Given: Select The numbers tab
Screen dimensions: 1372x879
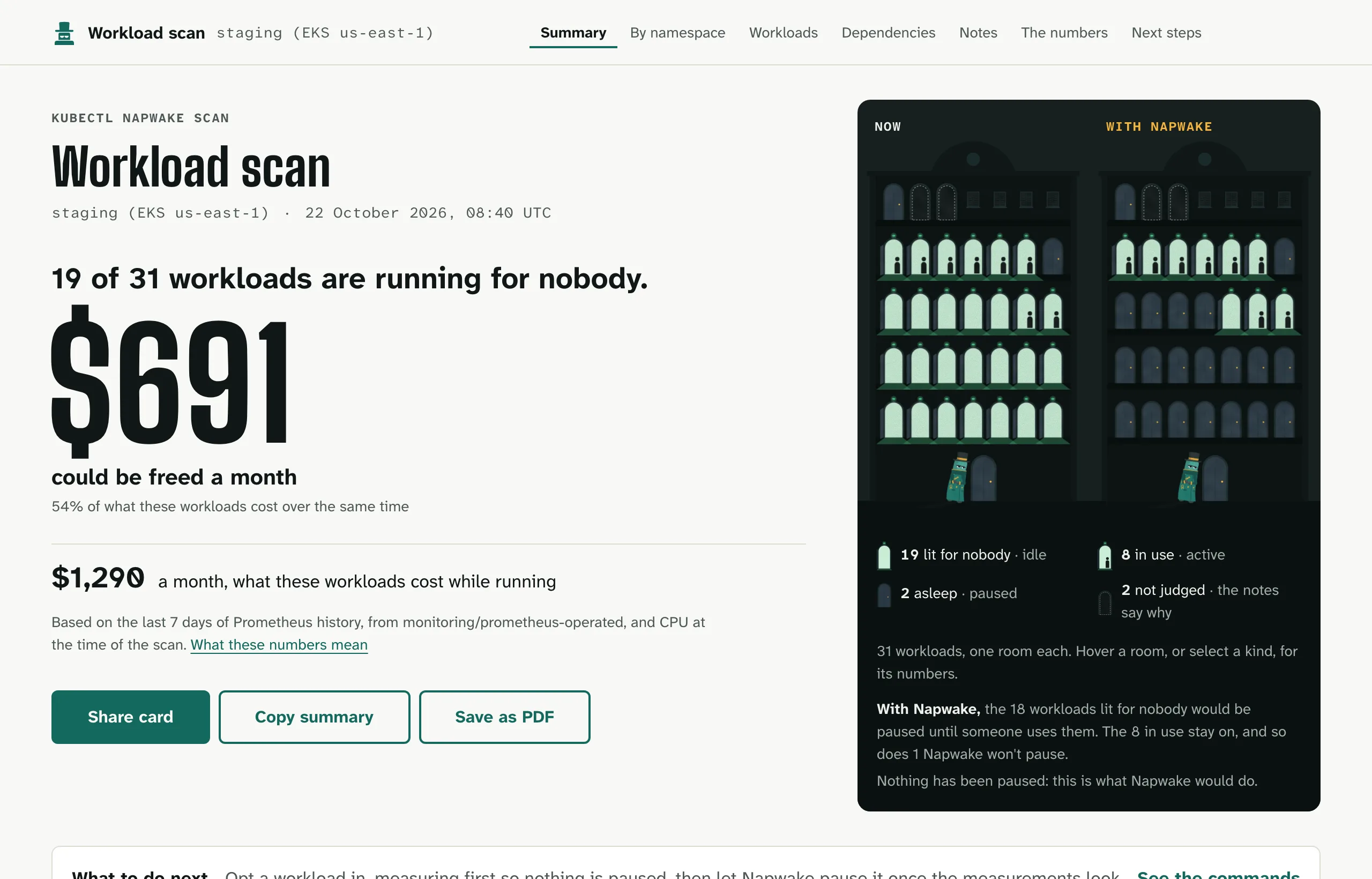Looking at the screenshot, I should 1064,33.
